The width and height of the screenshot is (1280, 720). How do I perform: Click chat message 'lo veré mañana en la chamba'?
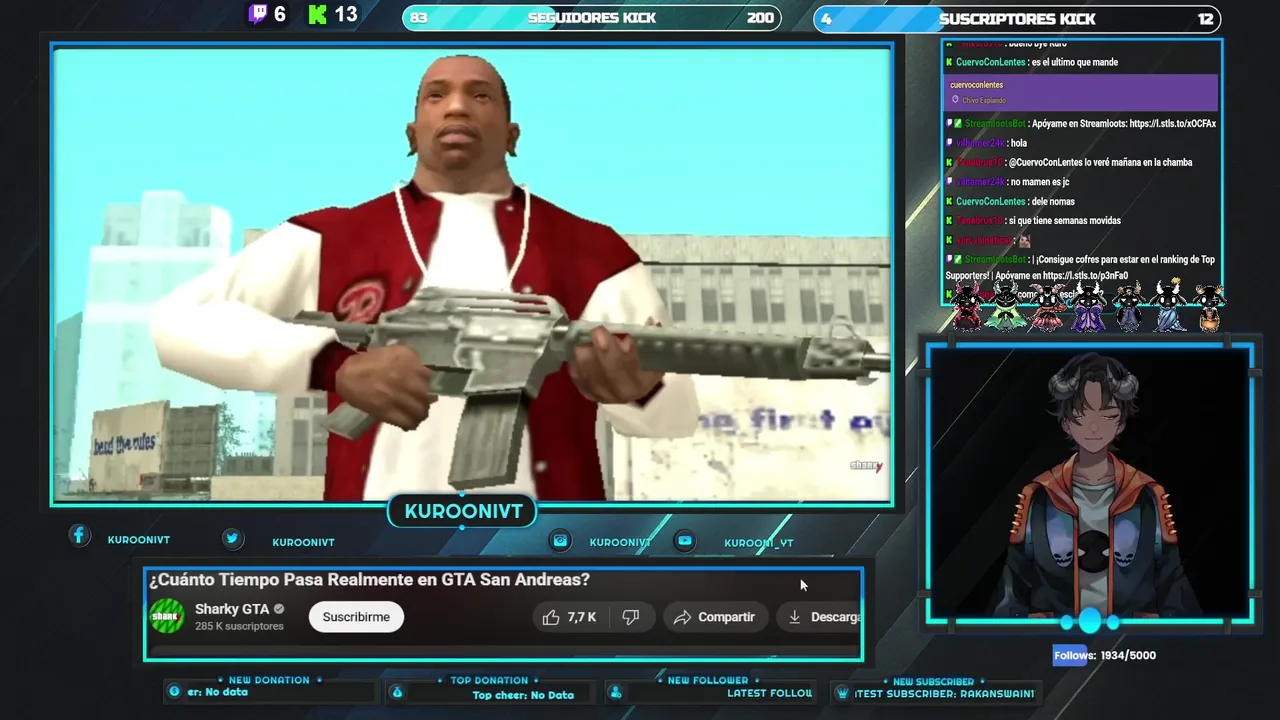point(1138,162)
